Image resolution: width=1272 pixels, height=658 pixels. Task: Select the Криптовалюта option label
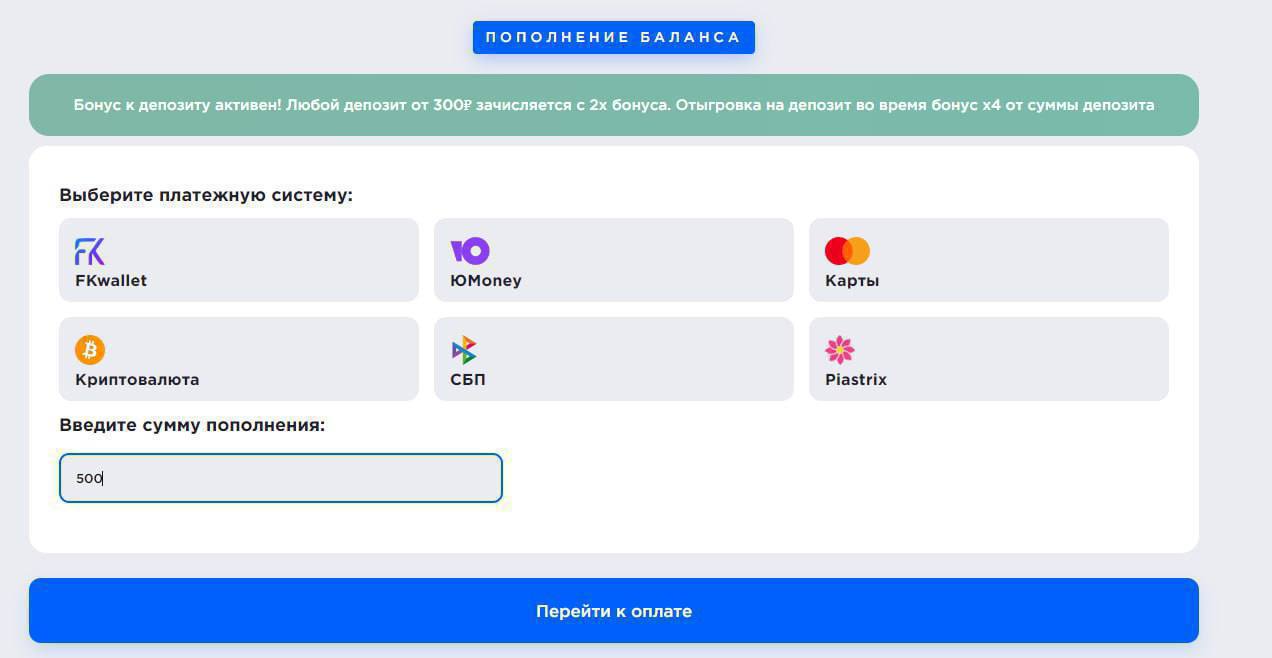tap(137, 380)
